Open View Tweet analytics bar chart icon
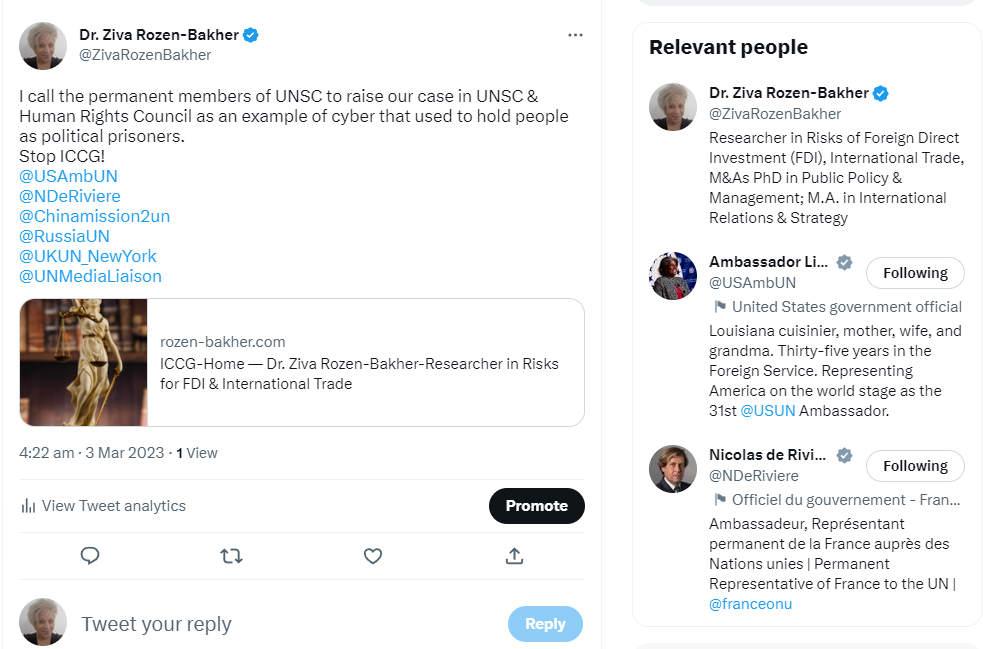 29,506
